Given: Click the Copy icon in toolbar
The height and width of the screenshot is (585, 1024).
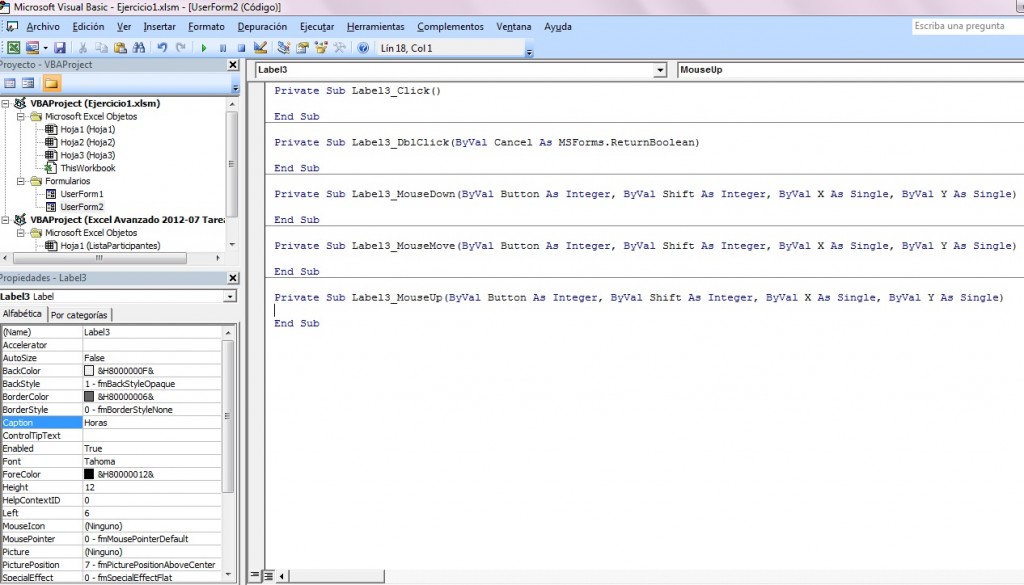Looking at the screenshot, I should pyautogui.click(x=101, y=48).
